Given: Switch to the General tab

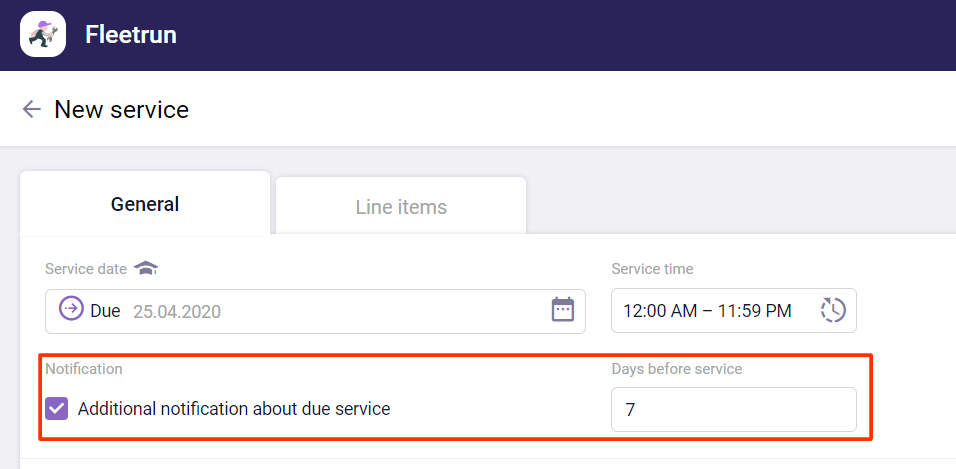Looking at the screenshot, I should pyautogui.click(x=145, y=204).
